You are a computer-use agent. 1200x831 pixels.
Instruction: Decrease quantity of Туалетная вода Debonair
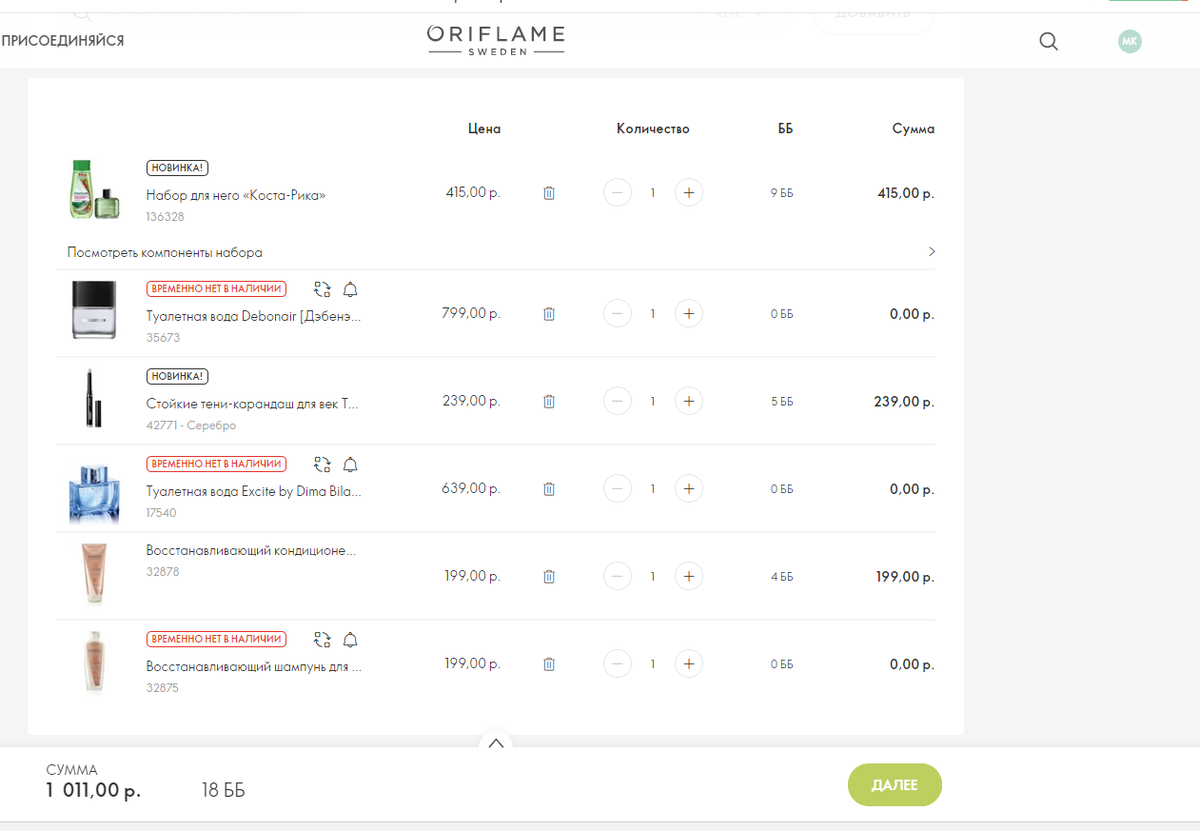[x=618, y=314]
